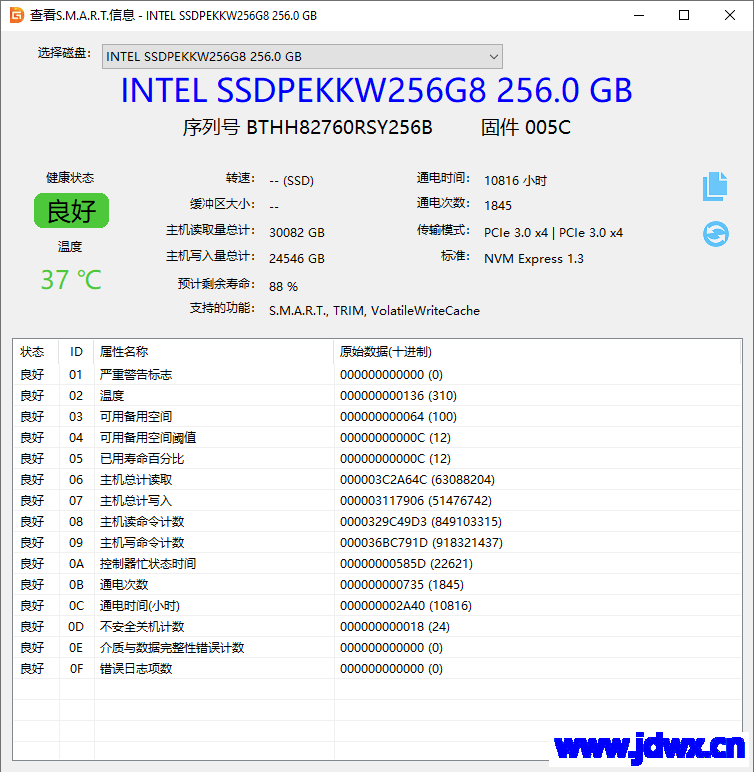Select the 通电时间(小时) row
This screenshot has height=772, width=754.
click(x=377, y=606)
